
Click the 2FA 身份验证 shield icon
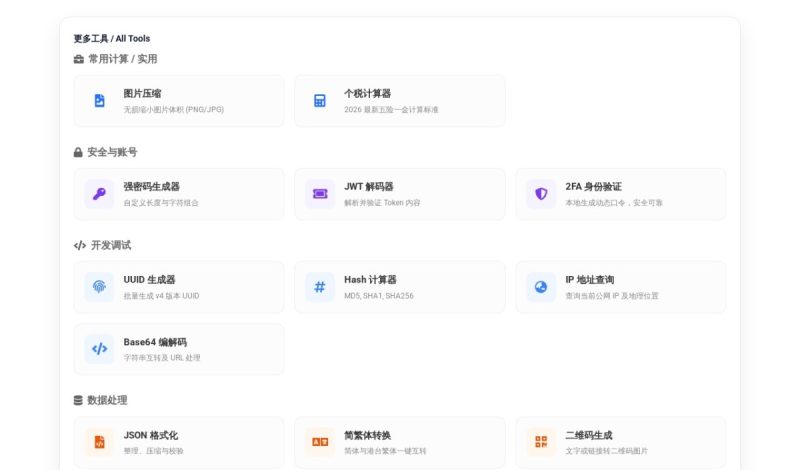541,194
